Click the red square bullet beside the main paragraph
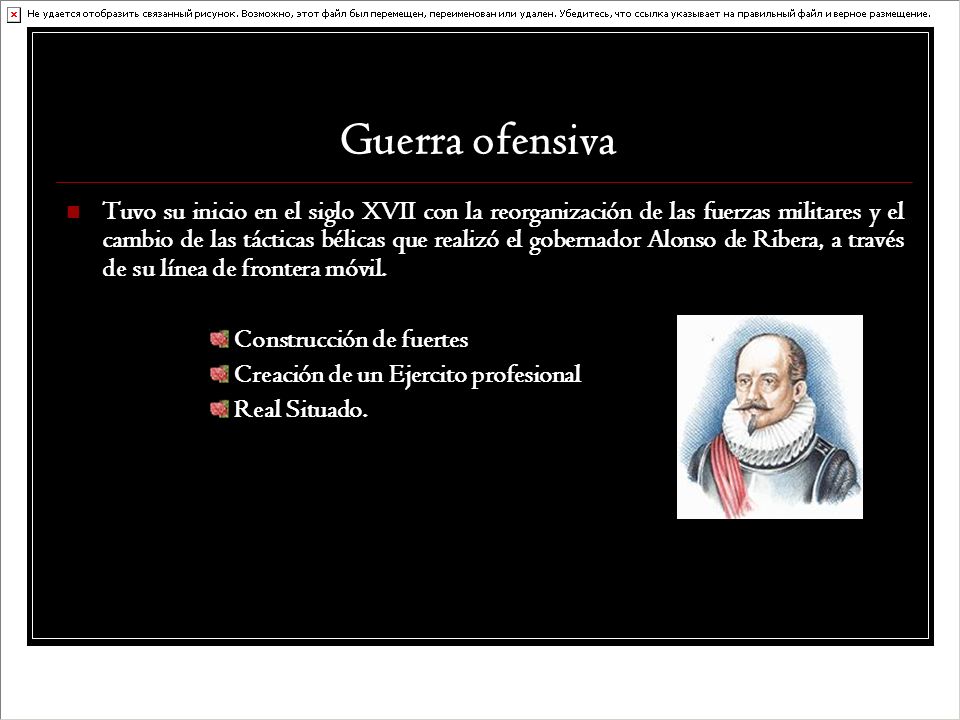The width and height of the screenshot is (960, 720). 73,212
